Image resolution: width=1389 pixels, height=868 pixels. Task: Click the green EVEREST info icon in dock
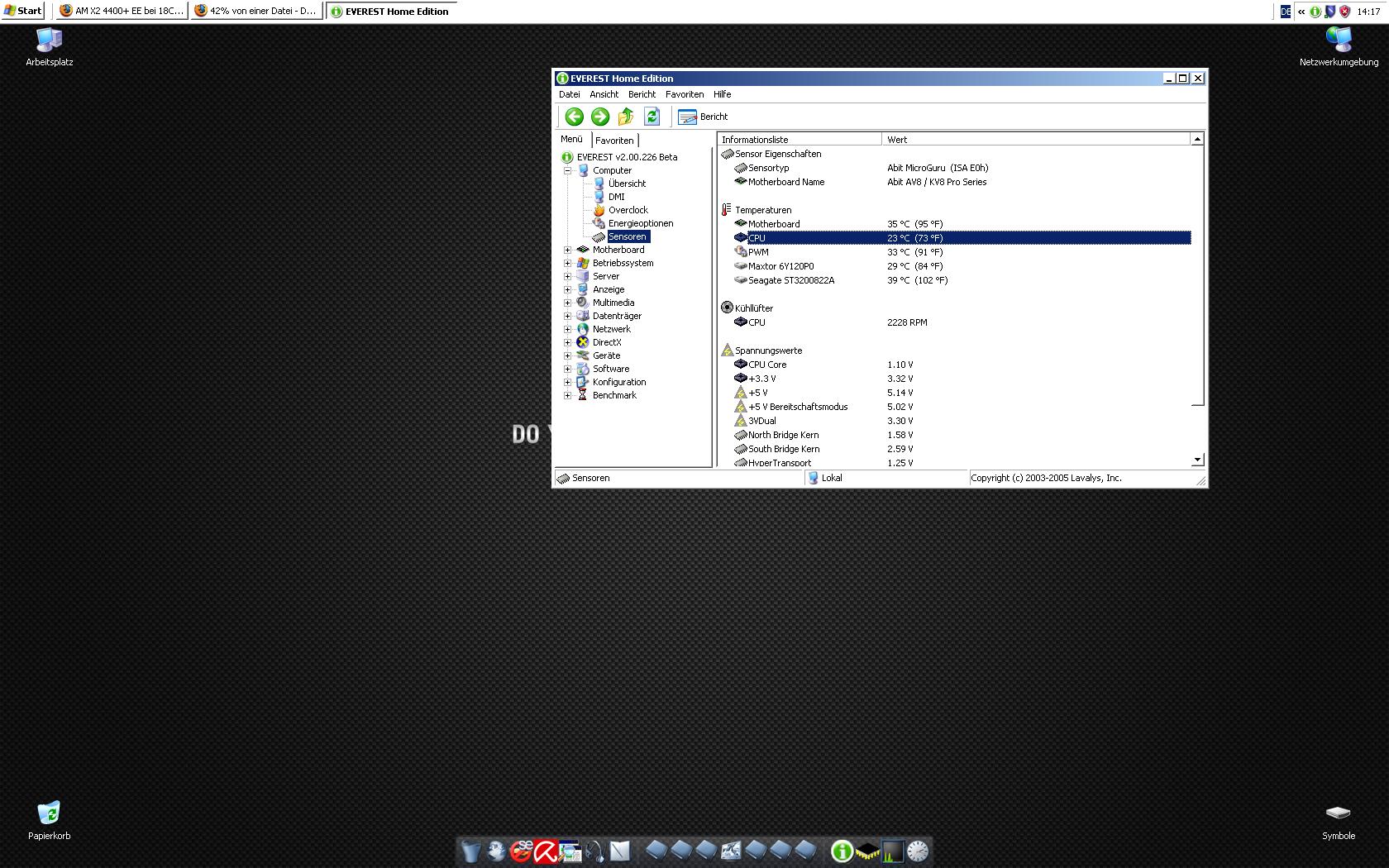point(842,851)
